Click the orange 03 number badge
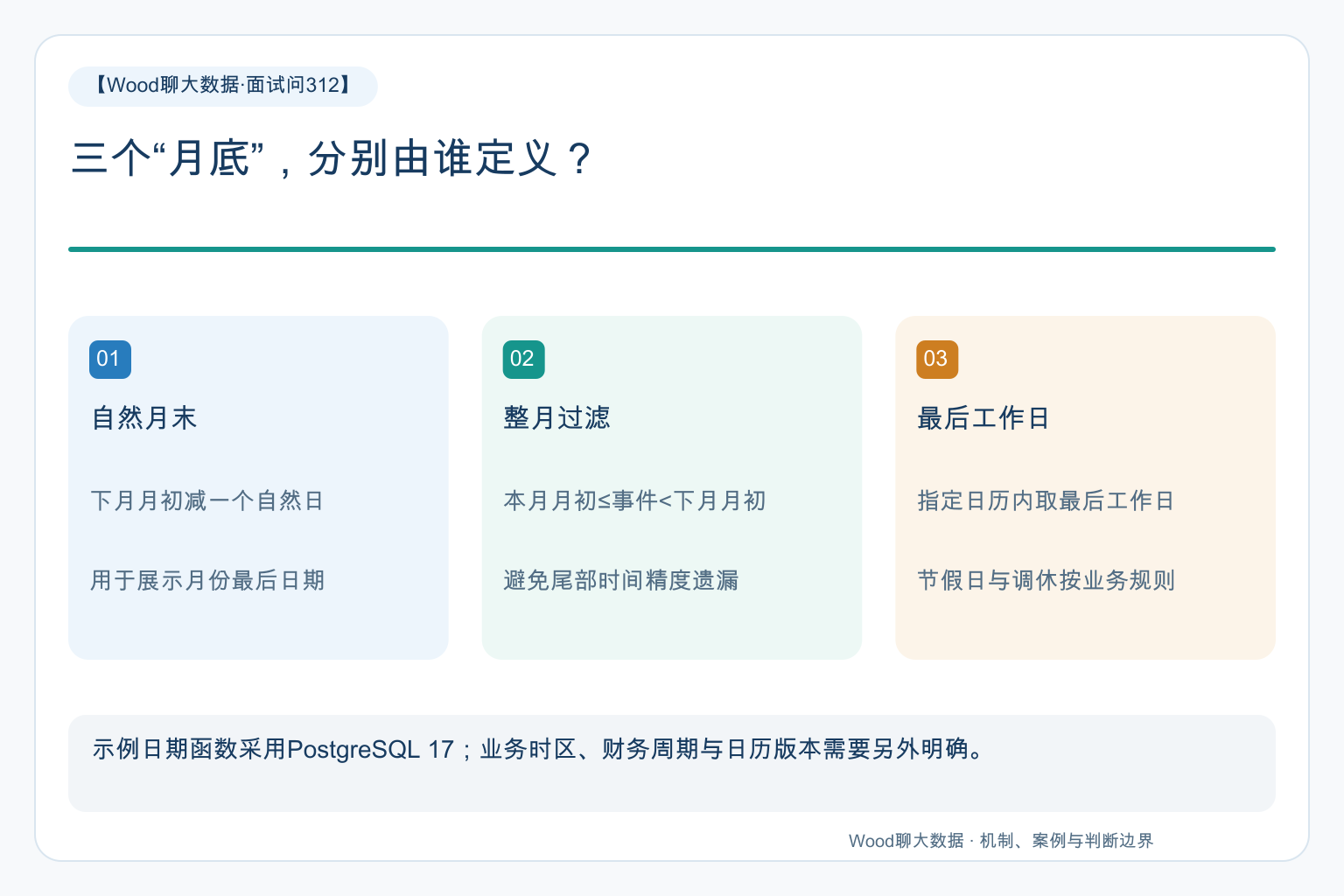Viewport: 1344px width, 896px height. [x=937, y=360]
